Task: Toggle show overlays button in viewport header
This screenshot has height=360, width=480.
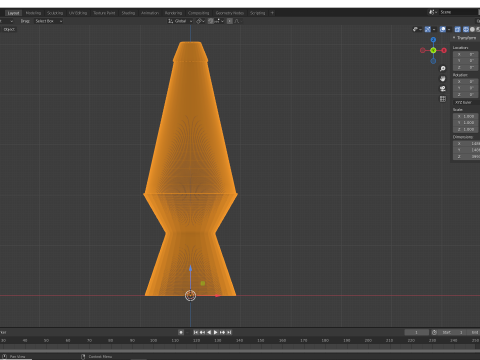Action: coord(444,29)
